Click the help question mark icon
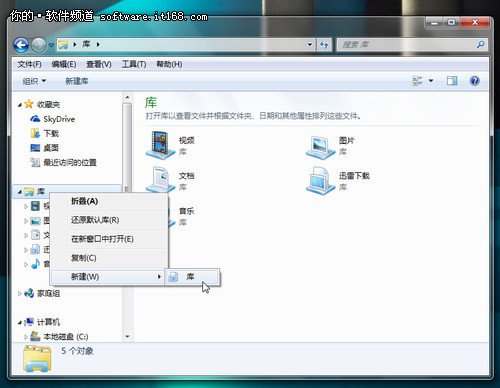The height and width of the screenshot is (388, 500). [474, 81]
